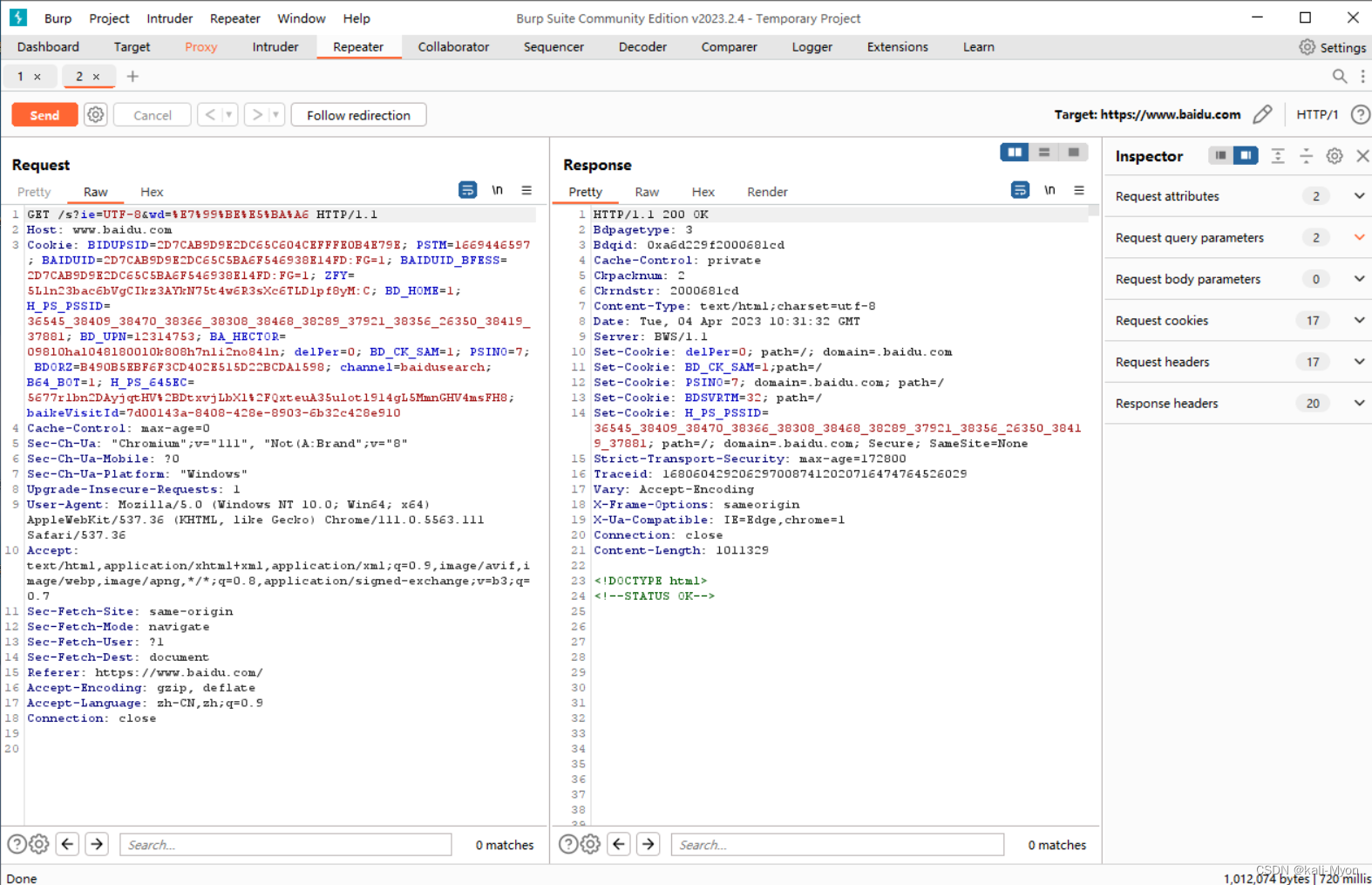The width and height of the screenshot is (1372, 885).
Task: Jump to next response search match
Action: pyautogui.click(x=649, y=844)
